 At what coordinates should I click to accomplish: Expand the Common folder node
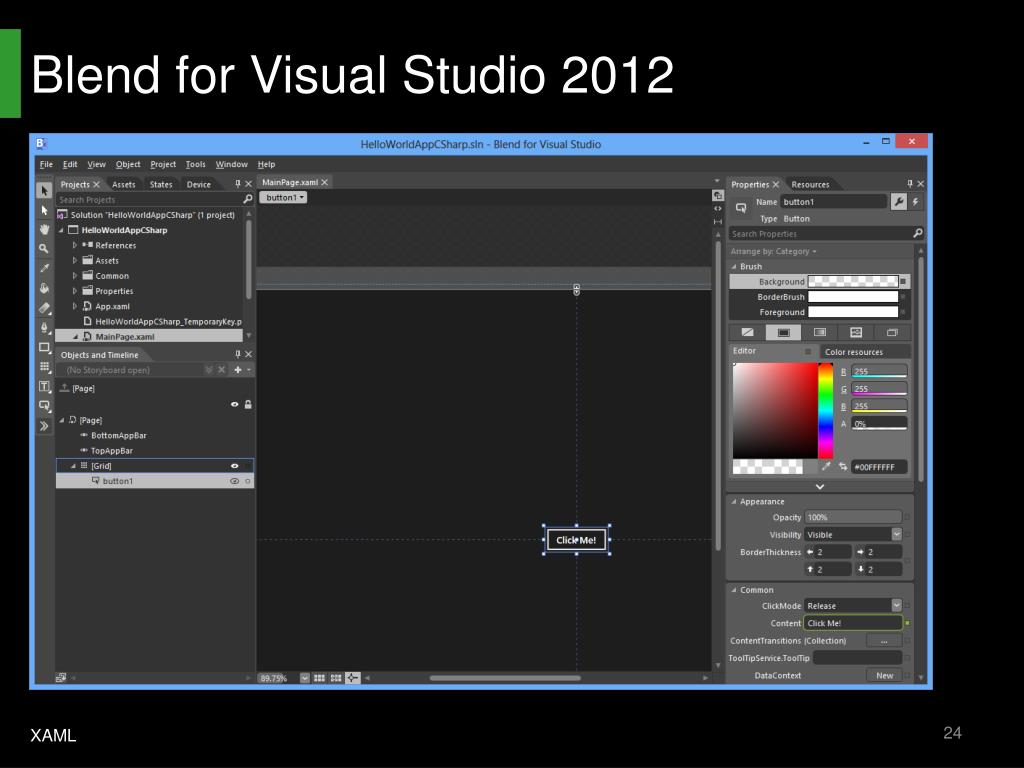(74, 276)
